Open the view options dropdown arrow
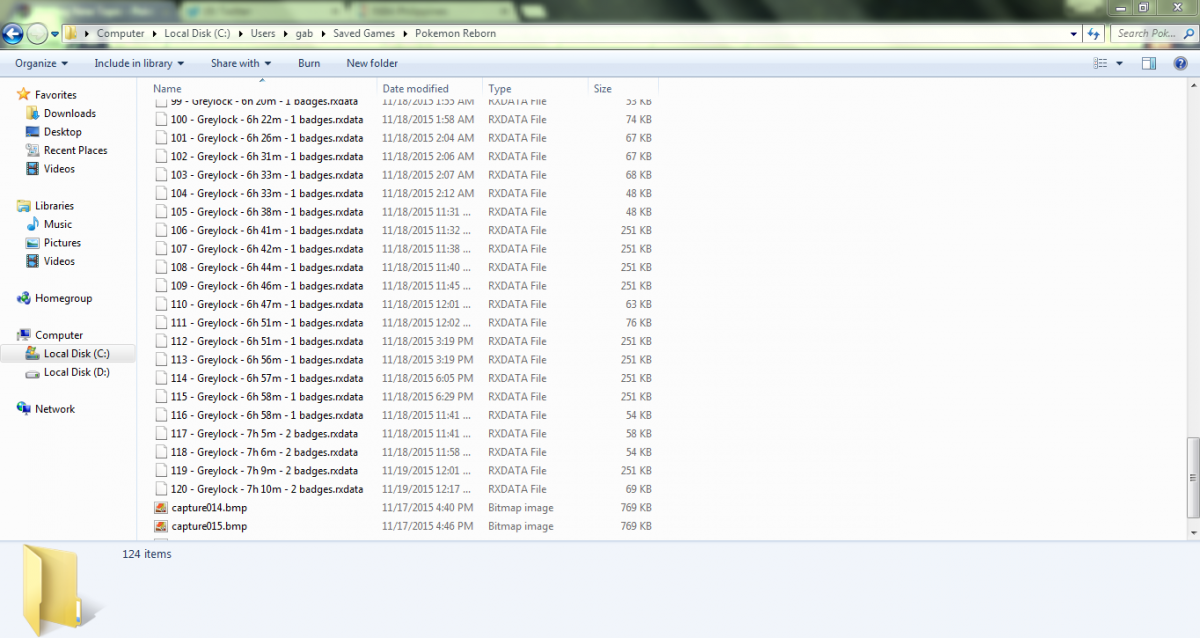 click(1118, 63)
